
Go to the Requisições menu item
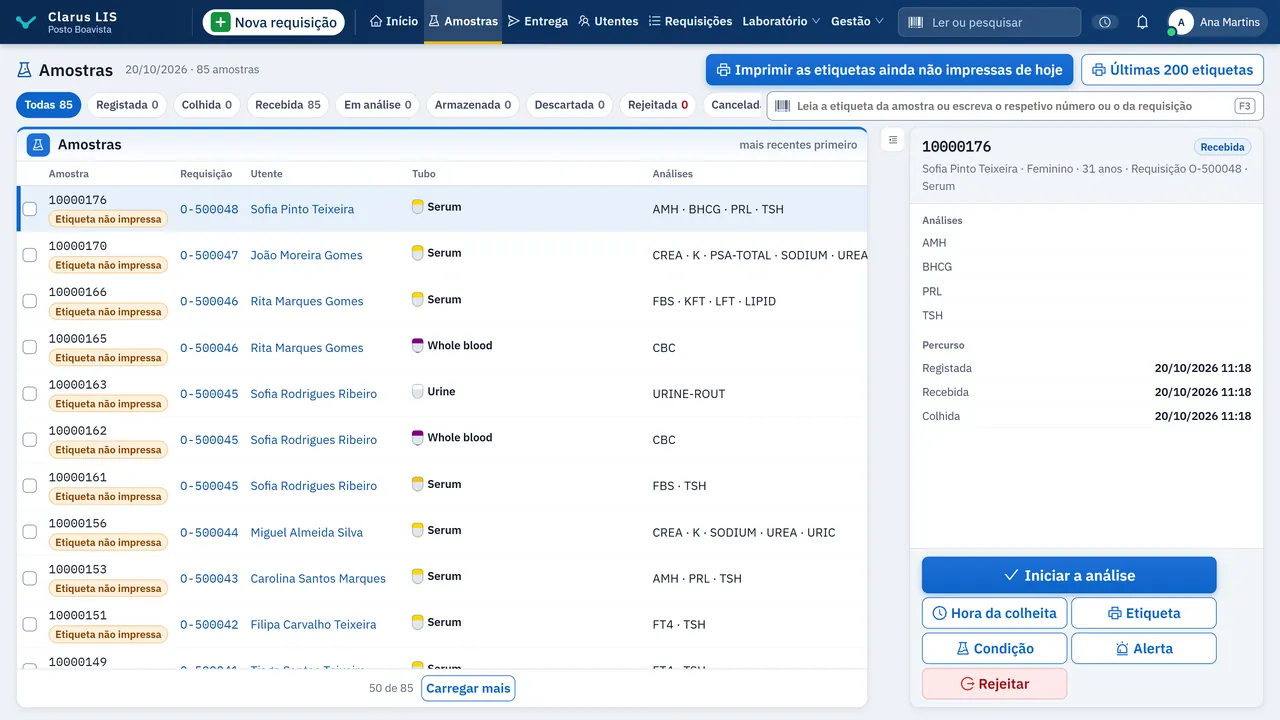[690, 21]
